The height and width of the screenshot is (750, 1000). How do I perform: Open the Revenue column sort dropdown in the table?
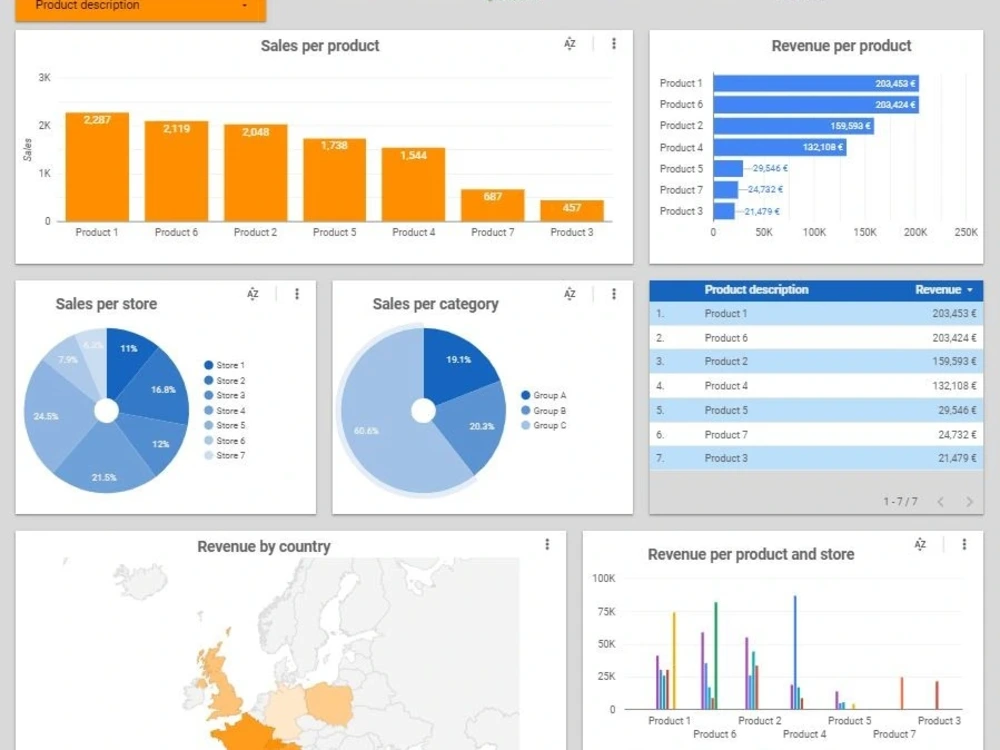click(968, 289)
